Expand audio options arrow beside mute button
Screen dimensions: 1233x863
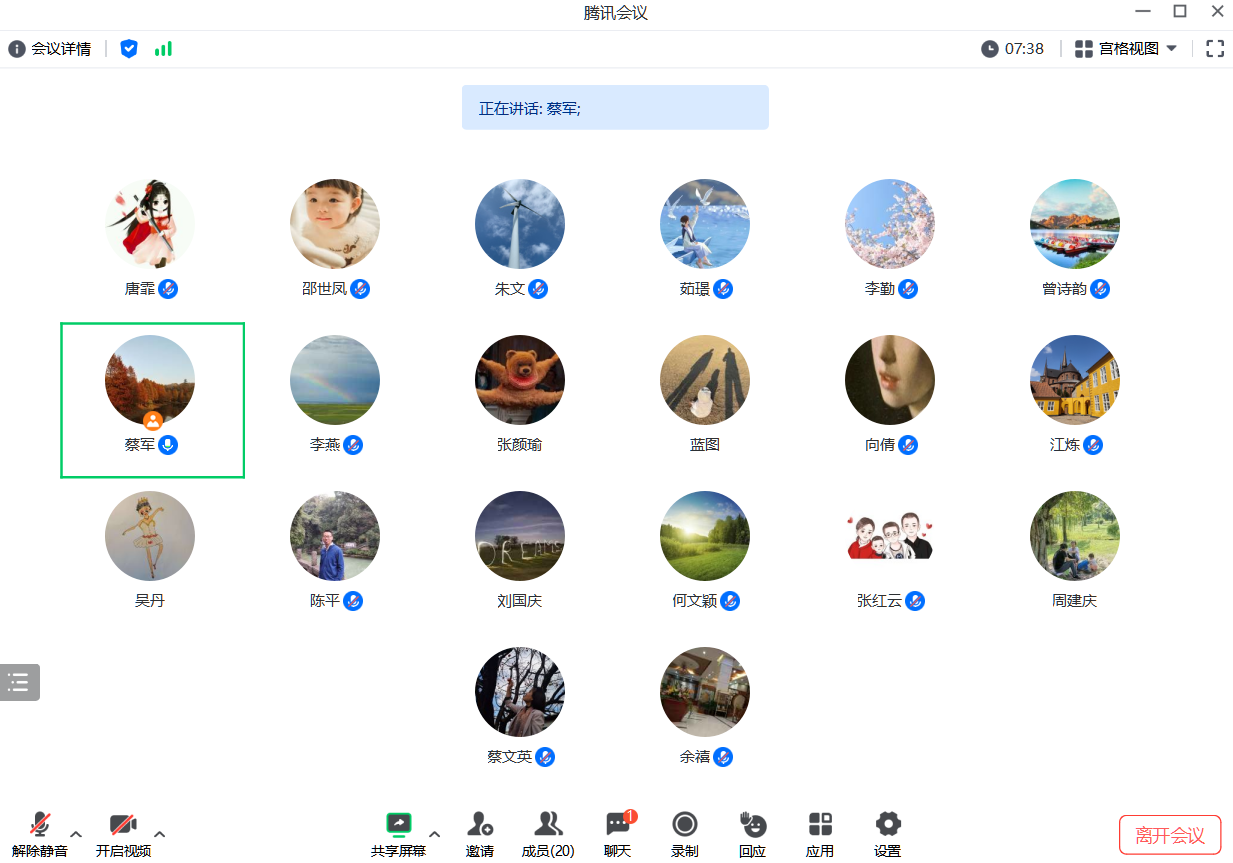(x=76, y=833)
